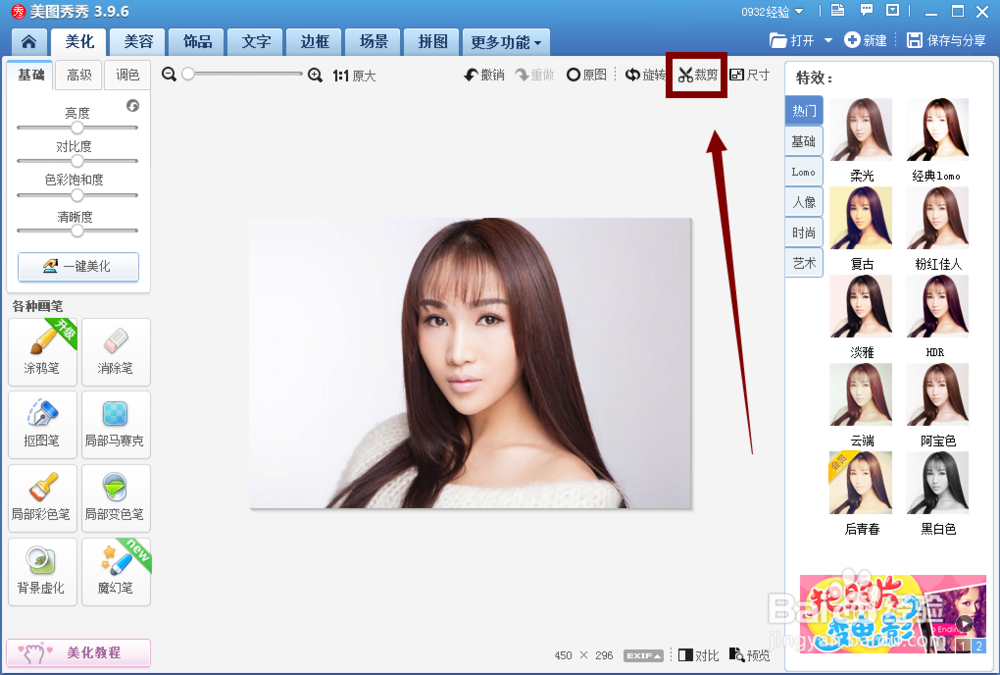1000x675 pixels.
Task: Select the 局部马赛克 mosaic tool
Action: (x=115, y=425)
